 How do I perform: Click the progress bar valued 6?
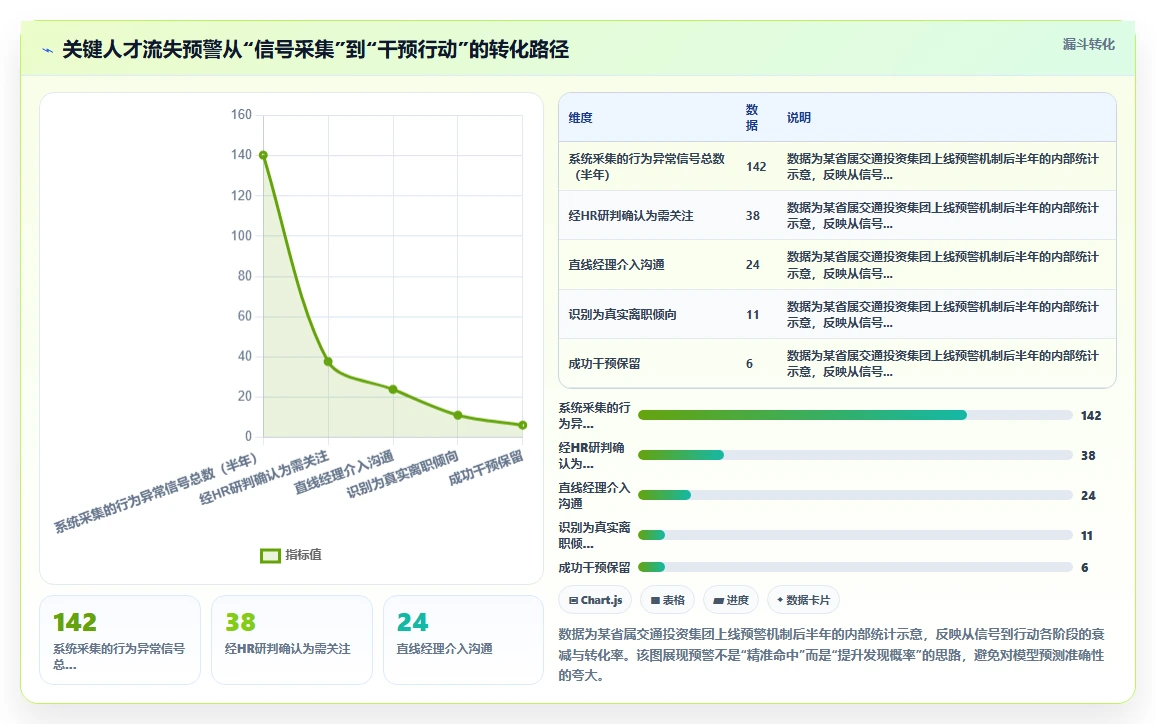pyautogui.click(x=855, y=567)
